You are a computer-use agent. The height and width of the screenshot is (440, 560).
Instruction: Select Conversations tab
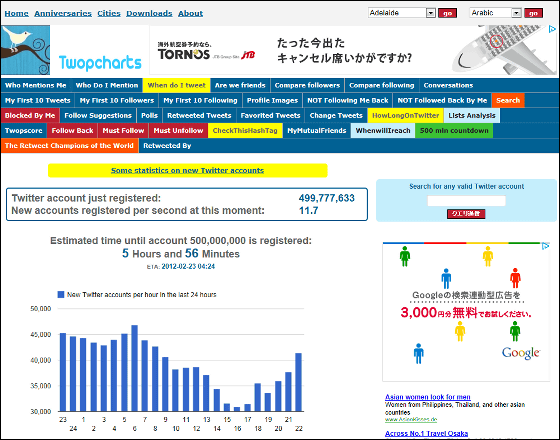448,85
